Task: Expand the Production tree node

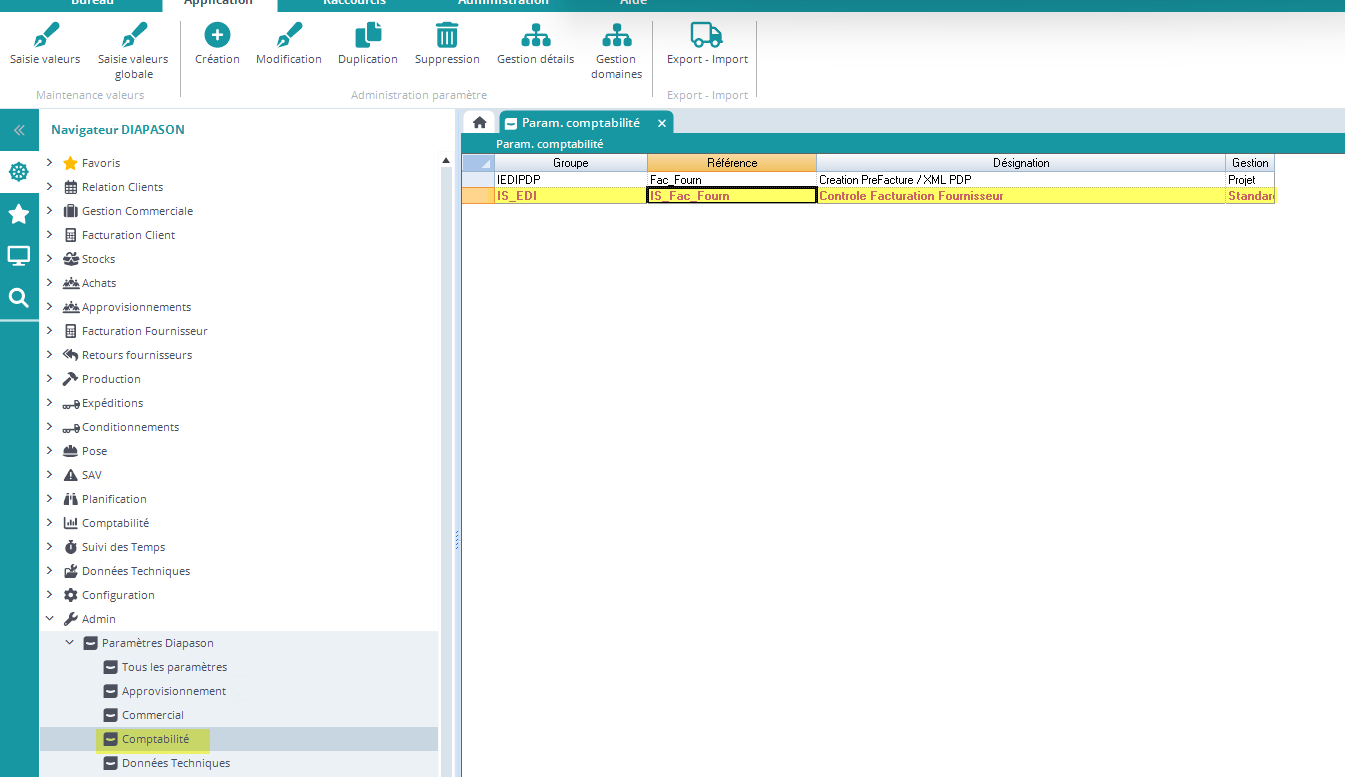Action: [x=50, y=379]
